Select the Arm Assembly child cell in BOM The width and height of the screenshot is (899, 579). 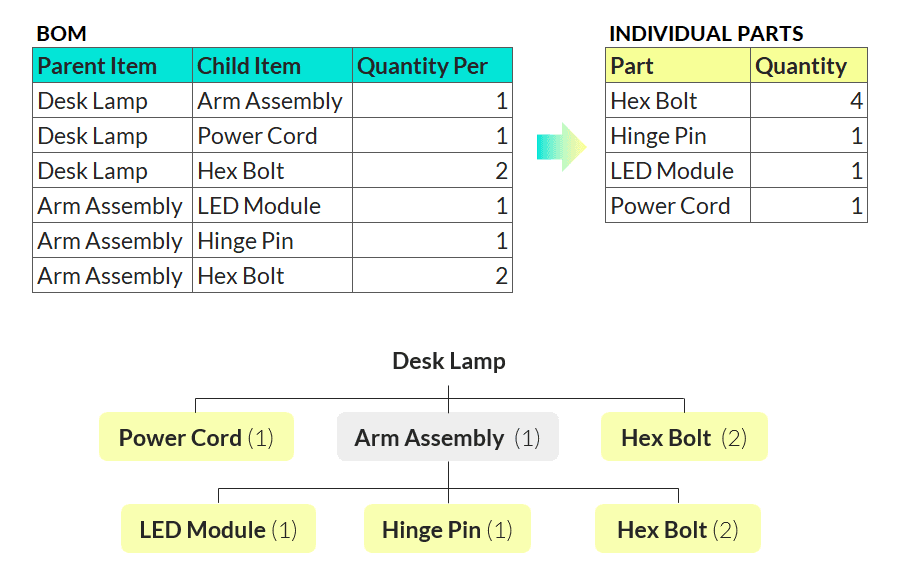coord(272,101)
